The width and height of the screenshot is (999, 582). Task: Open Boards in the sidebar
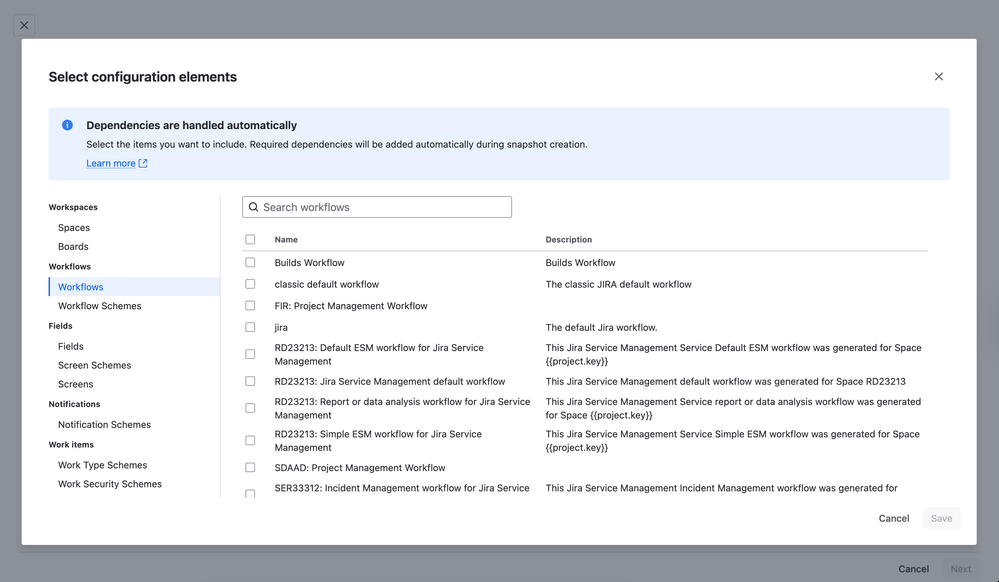click(73, 247)
